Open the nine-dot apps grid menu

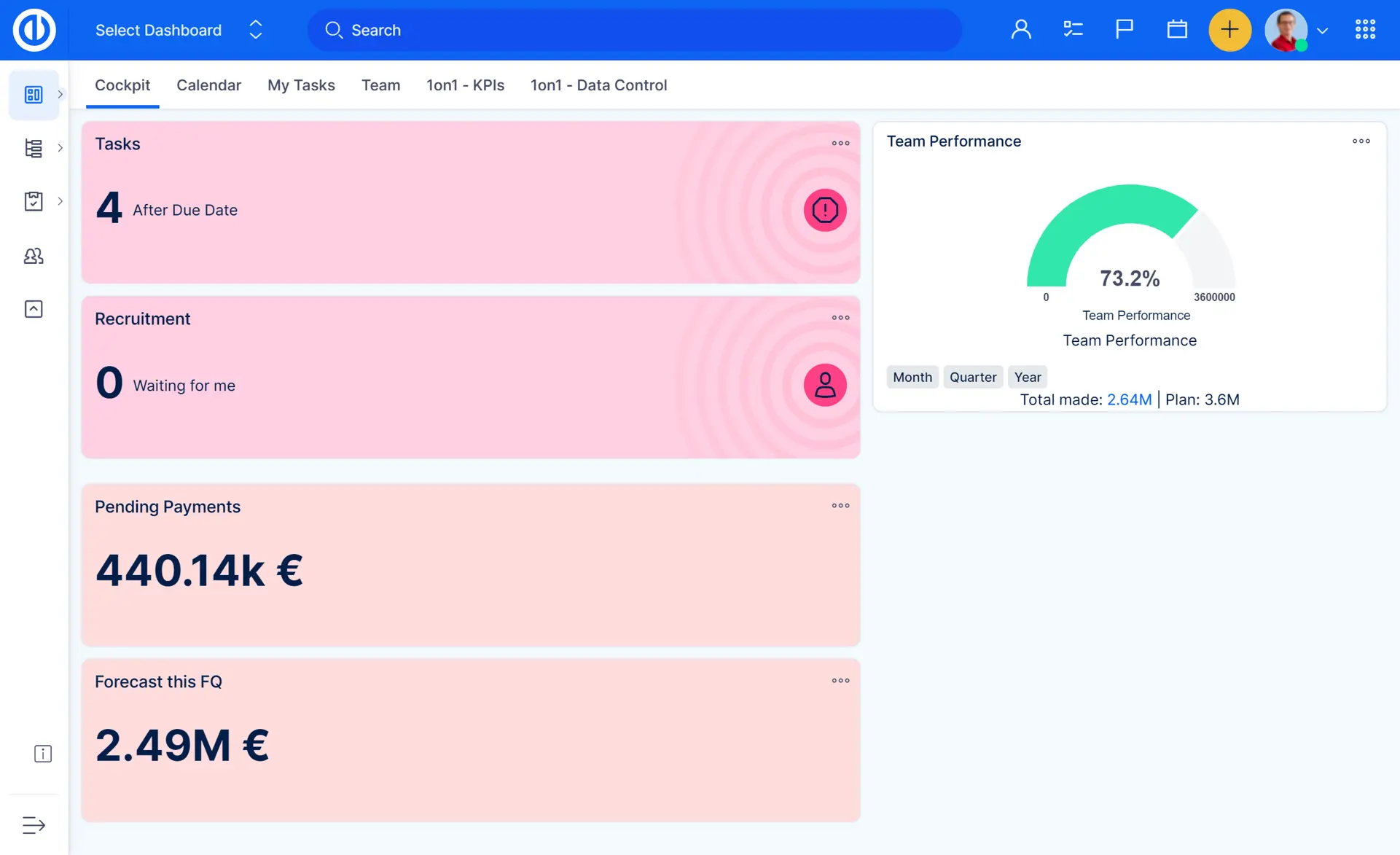coord(1365,30)
